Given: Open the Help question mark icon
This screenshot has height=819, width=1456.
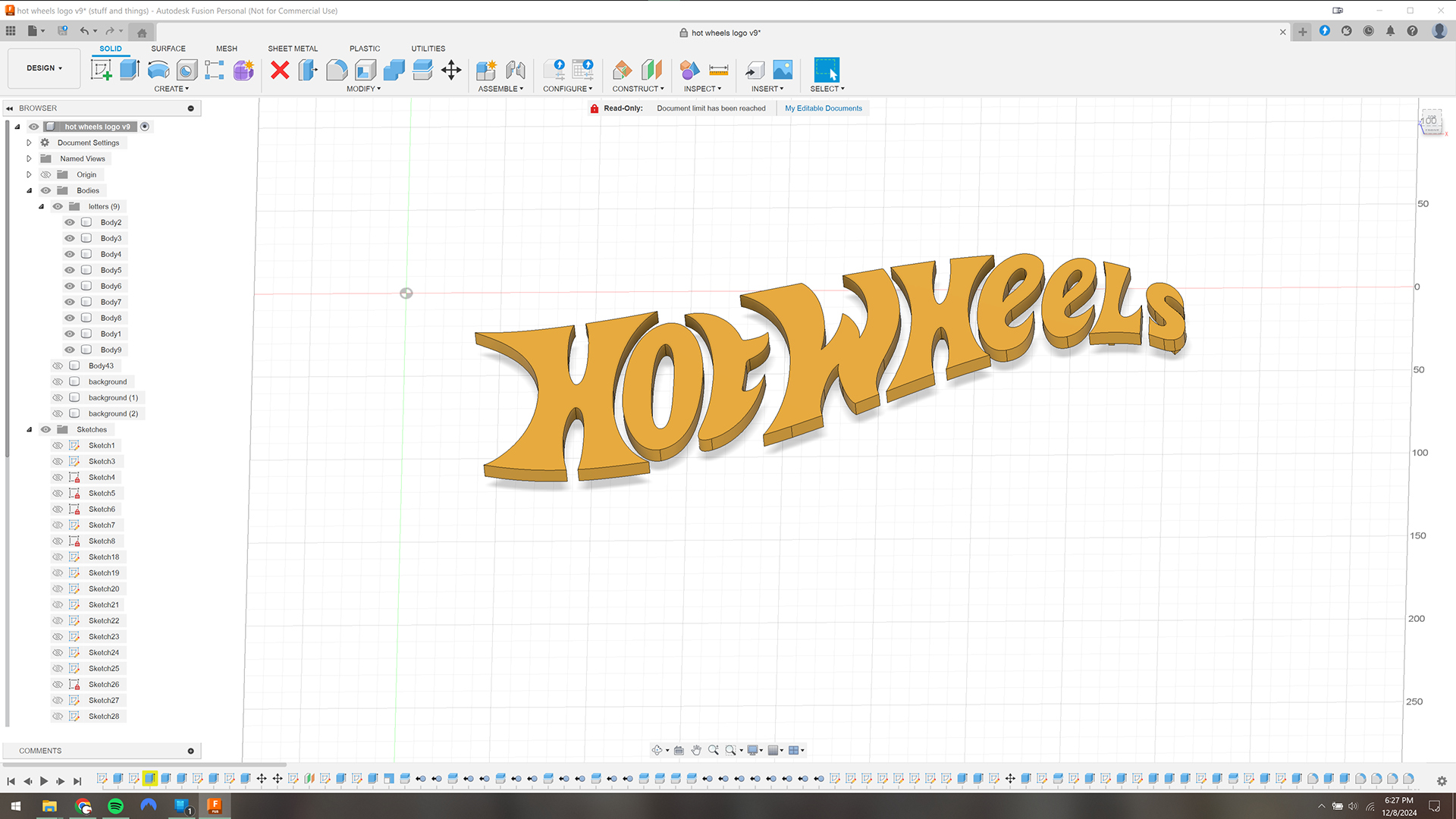Looking at the screenshot, I should tap(1412, 31).
